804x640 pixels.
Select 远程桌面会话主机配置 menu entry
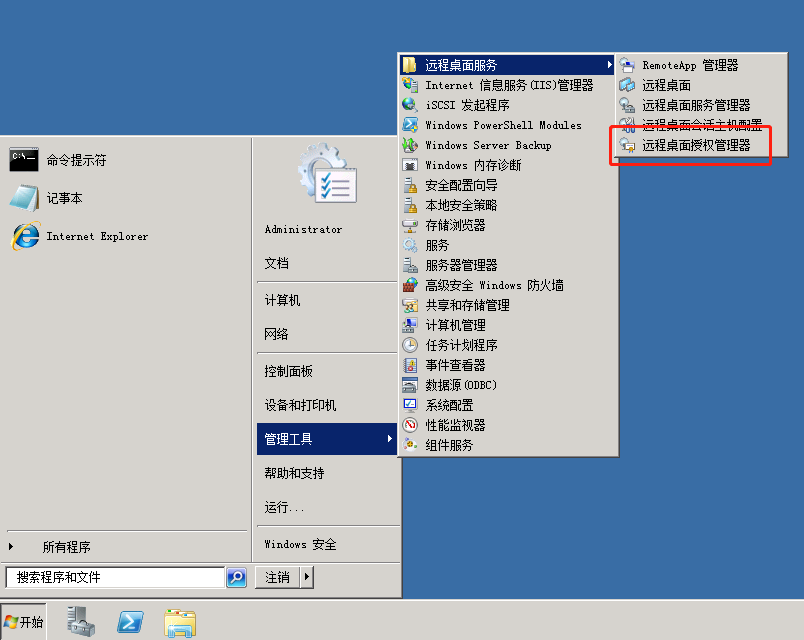click(703, 125)
